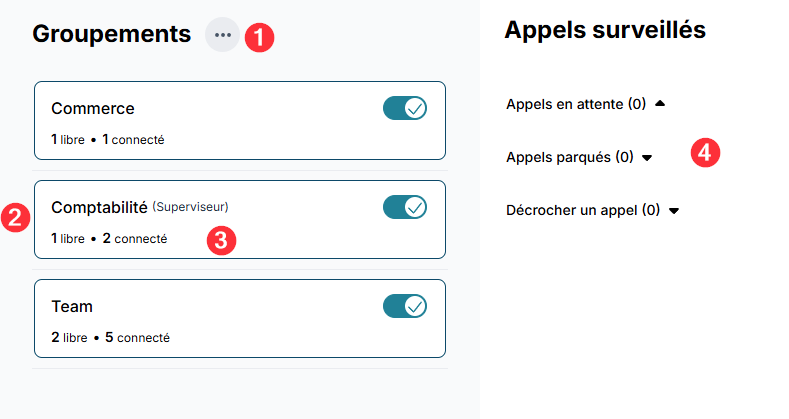Click Team's 2 libre 5 connecté status
Screen dimensions: 789x419
110,338
